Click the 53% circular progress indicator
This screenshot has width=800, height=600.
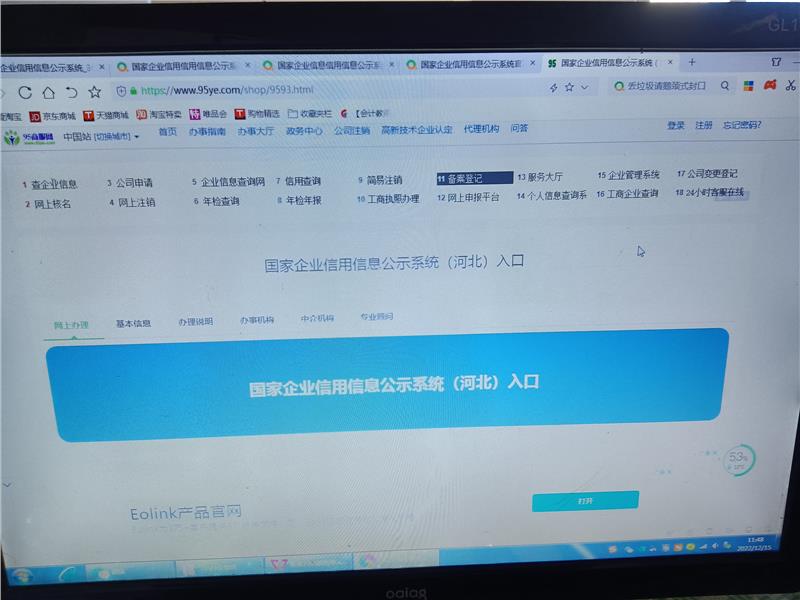738,460
